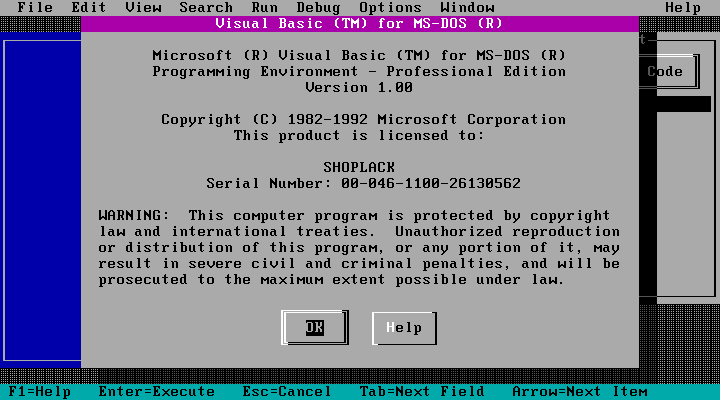Click Arrow=Next Item in the status bar
720x400 pixels.
(579, 392)
